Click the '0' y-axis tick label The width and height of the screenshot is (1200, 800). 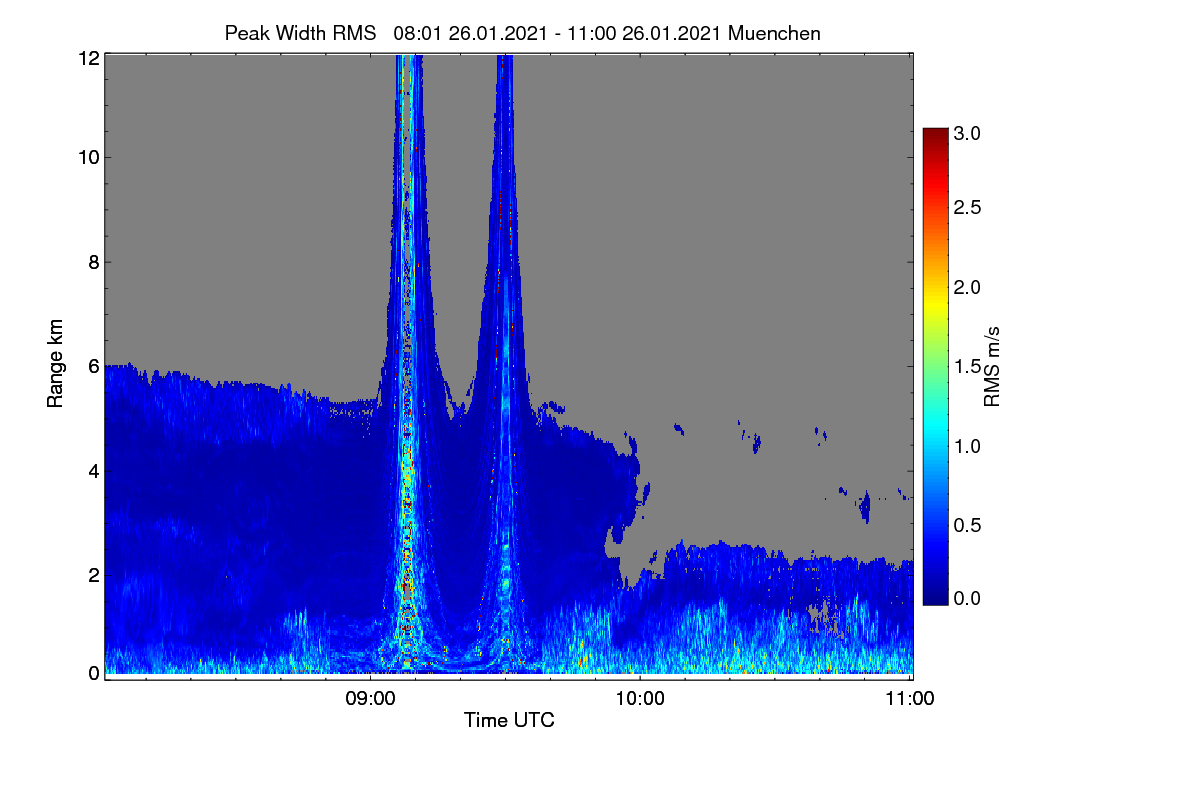tap(94, 672)
